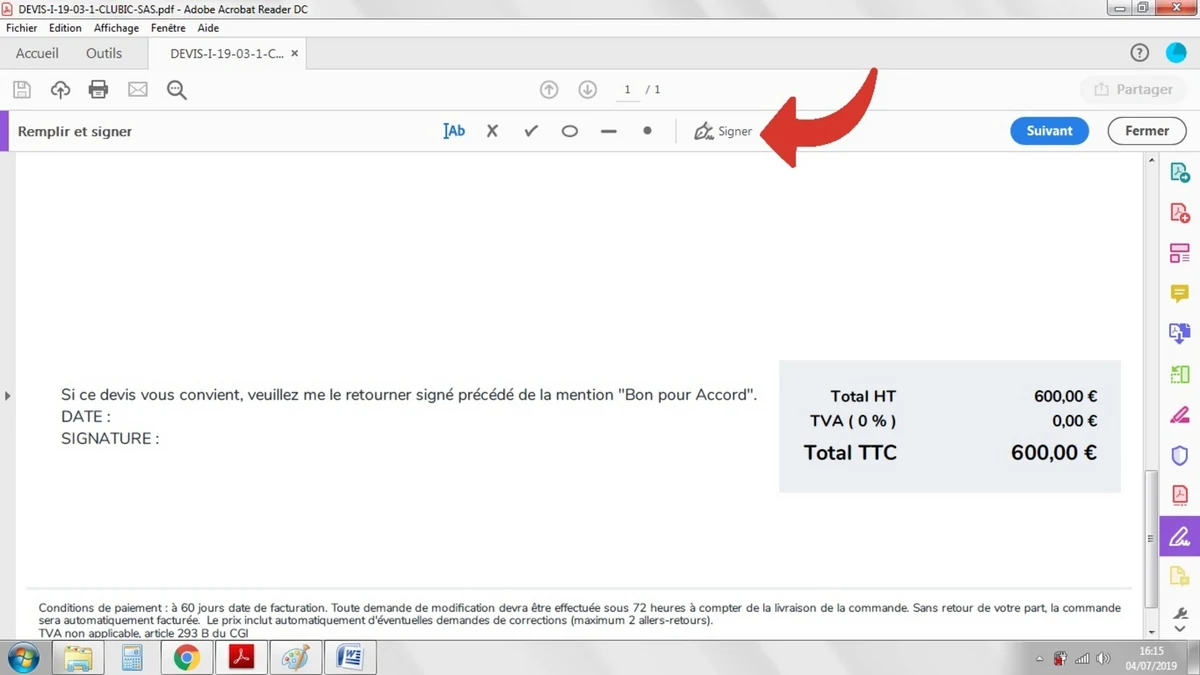Click the Fermer button

1146,130
